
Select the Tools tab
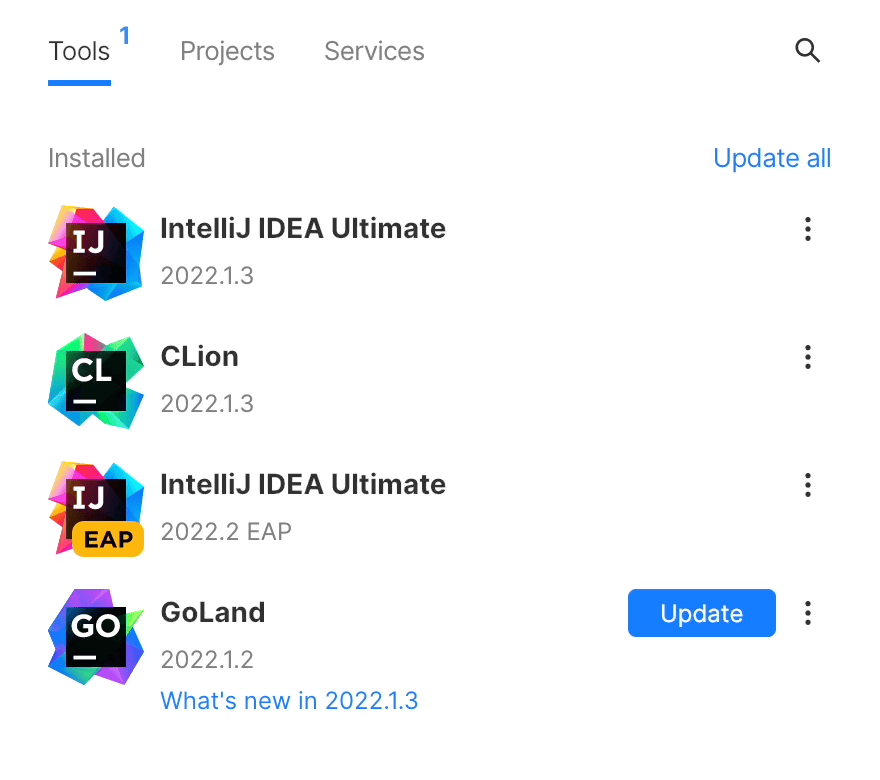(x=79, y=51)
